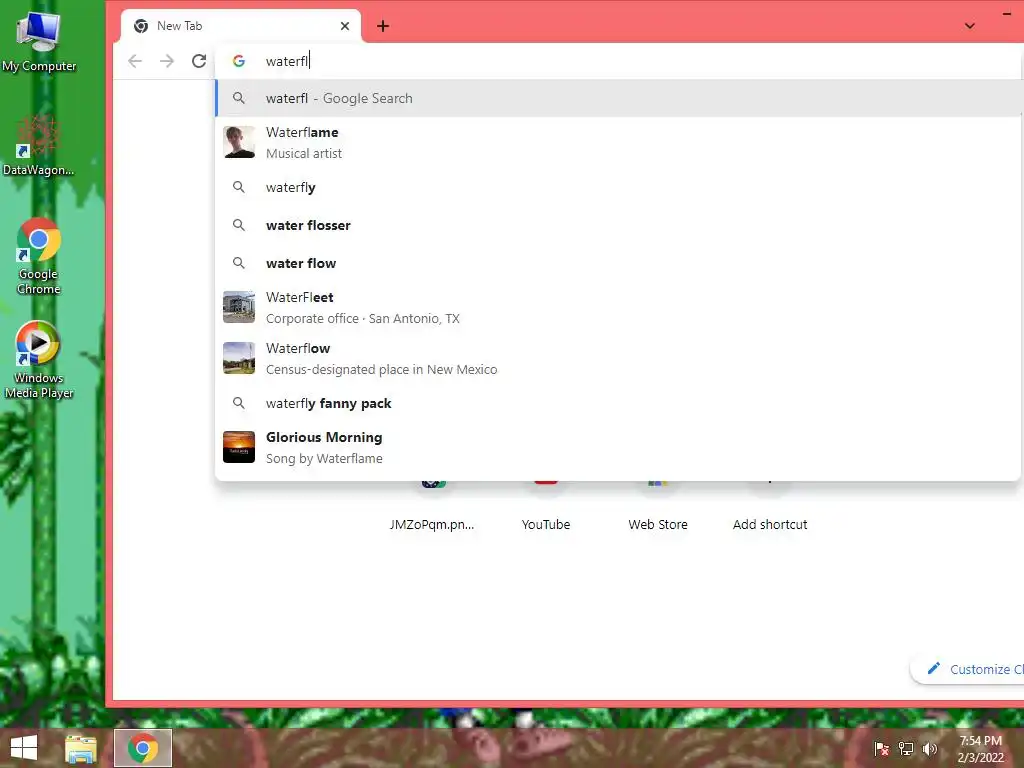1024x768 pixels.
Task: Click the WaterFleet building thumbnail
Action: click(239, 308)
